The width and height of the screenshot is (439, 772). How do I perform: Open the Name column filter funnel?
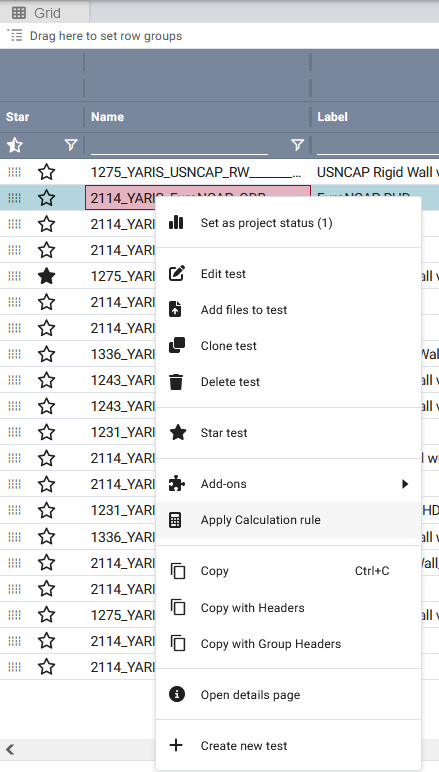pyautogui.click(x=297, y=145)
